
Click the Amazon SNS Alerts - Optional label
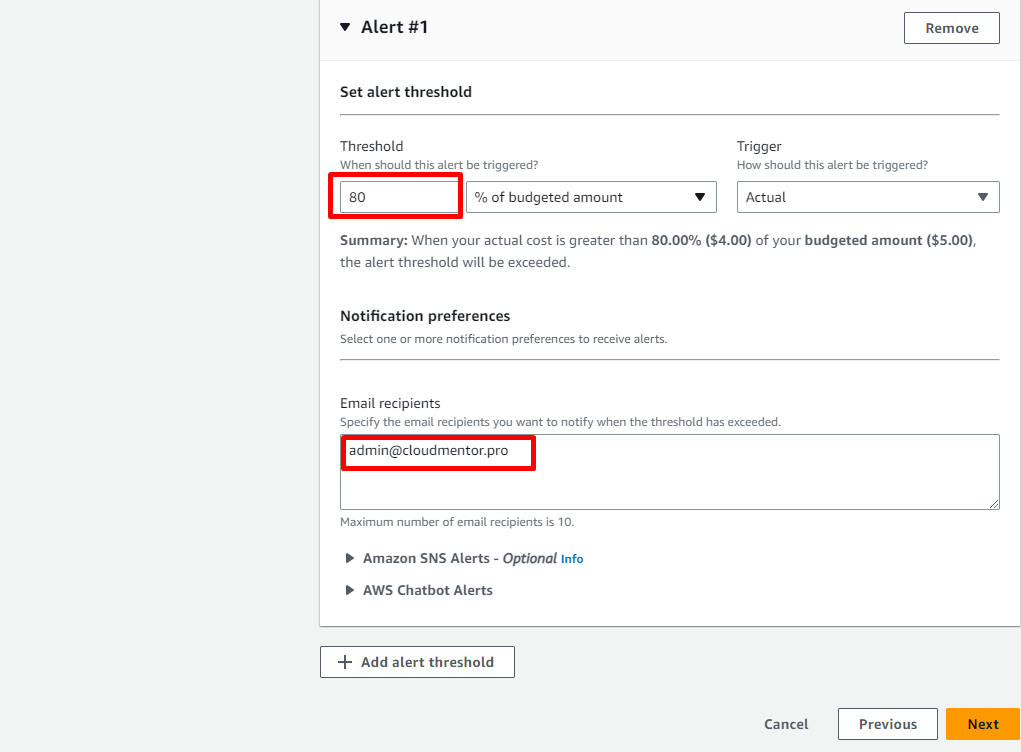(x=459, y=559)
